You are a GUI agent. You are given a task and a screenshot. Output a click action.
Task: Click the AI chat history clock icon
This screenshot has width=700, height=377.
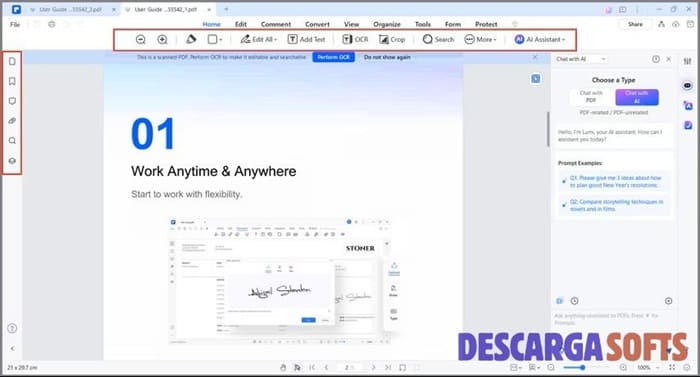[575, 301]
